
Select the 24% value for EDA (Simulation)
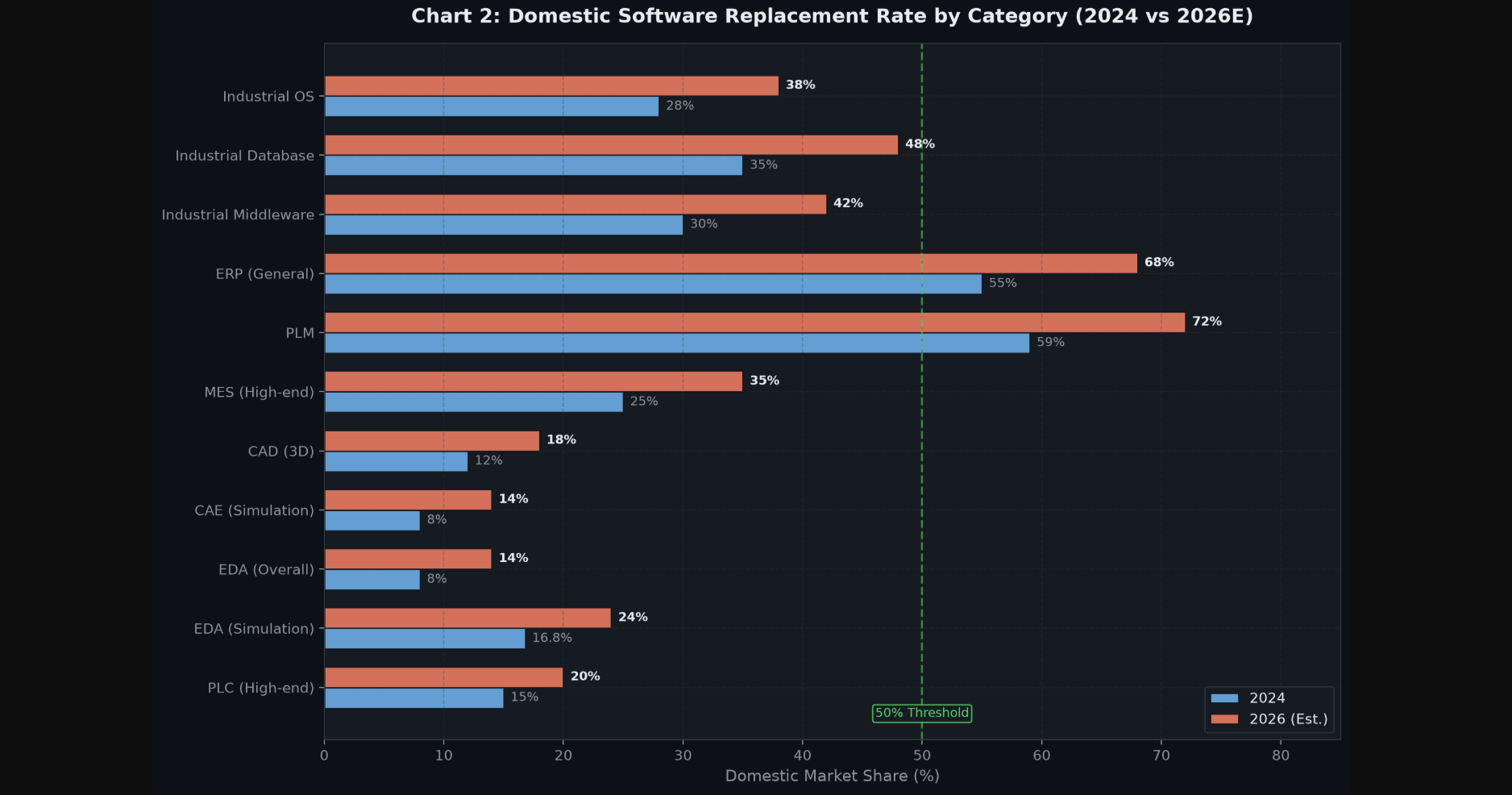click(633, 617)
